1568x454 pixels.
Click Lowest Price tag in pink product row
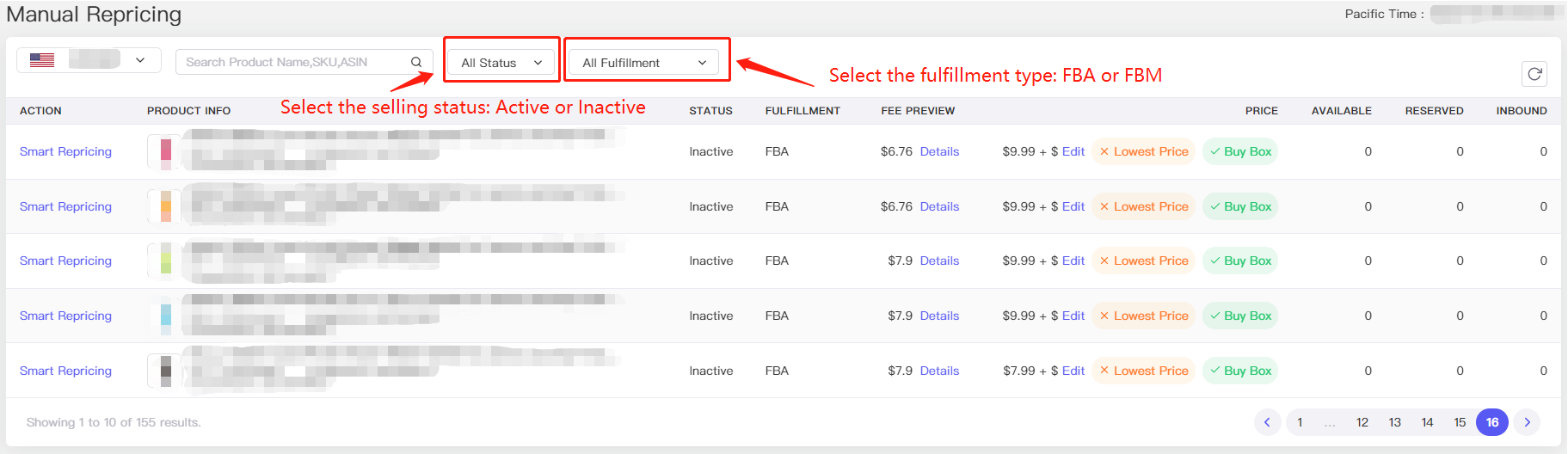tap(1144, 151)
